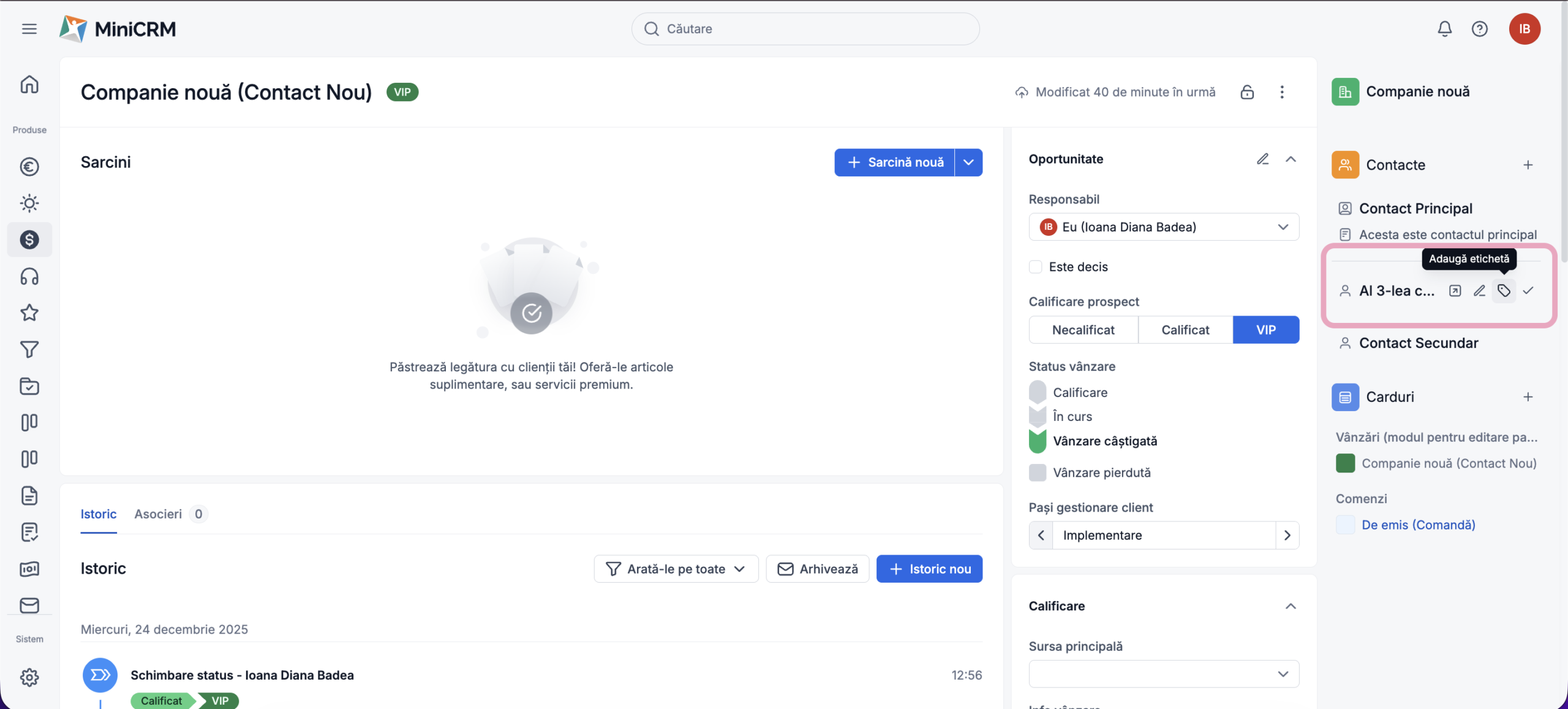Expand the Sarcină nouă dropdown arrow
This screenshot has width=1568, height=709.
click(x=968, y=162)
